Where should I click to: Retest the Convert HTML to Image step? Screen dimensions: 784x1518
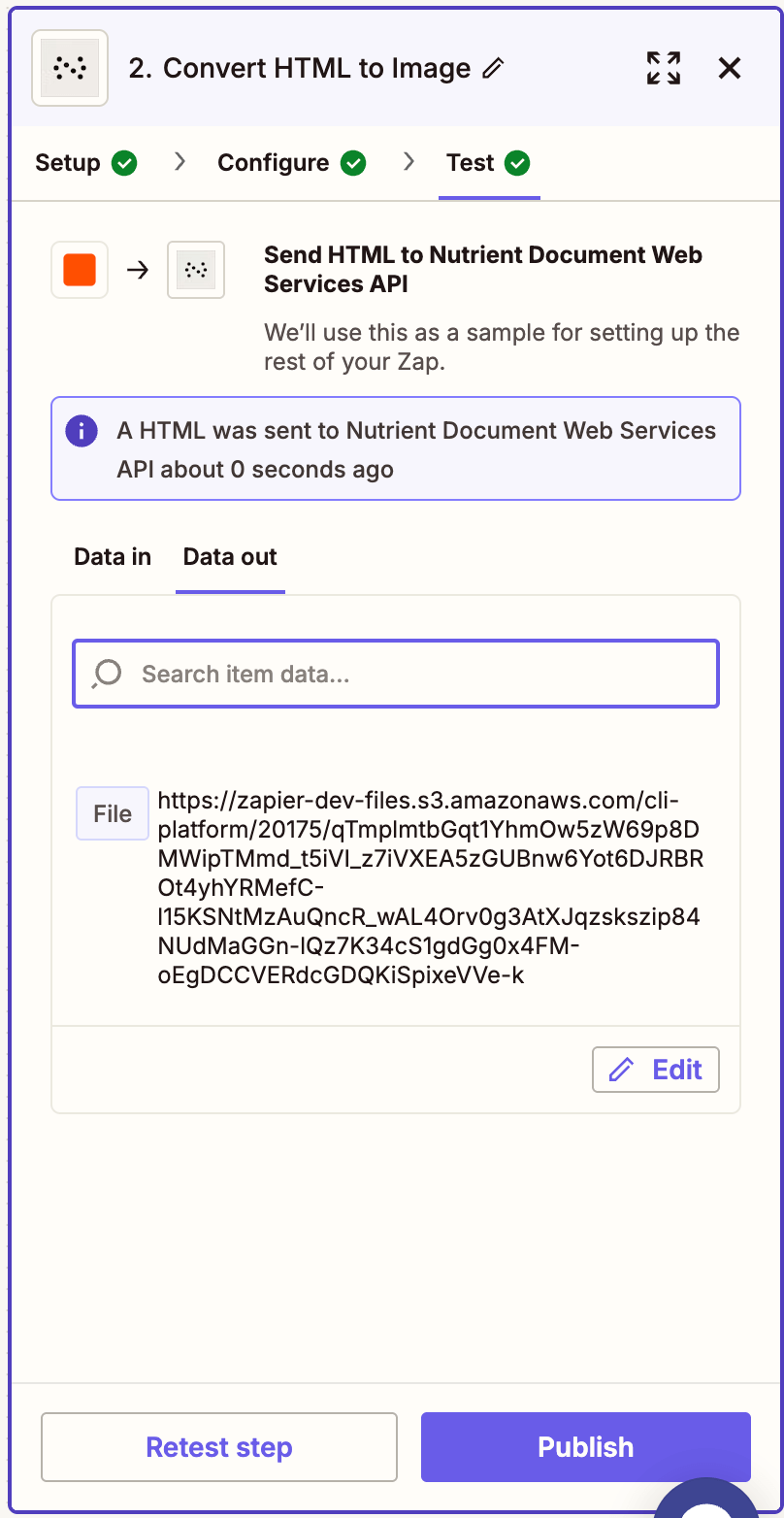click(218, 1446)
